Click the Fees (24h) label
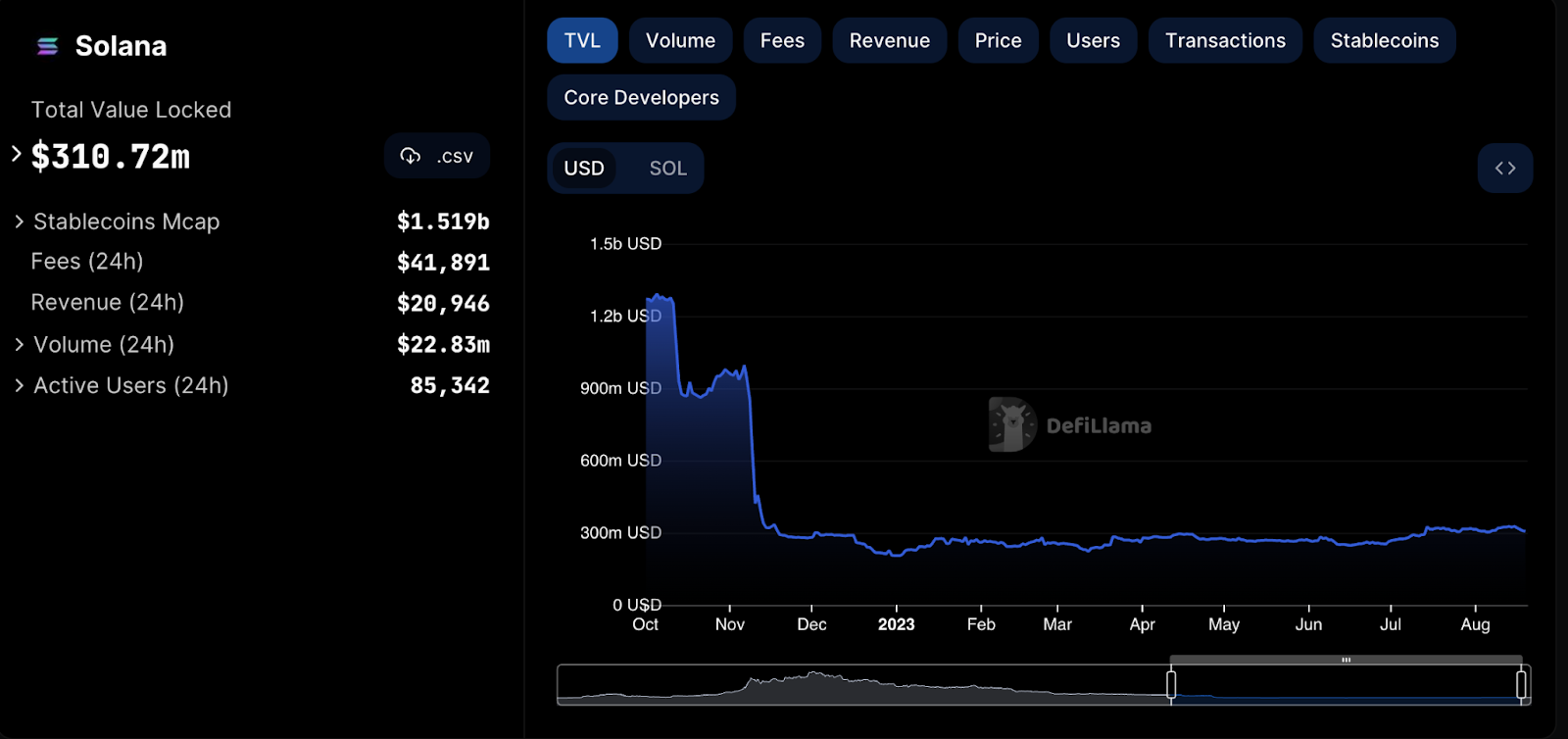This screenshot has width=1568, height=739. point(87,262)
